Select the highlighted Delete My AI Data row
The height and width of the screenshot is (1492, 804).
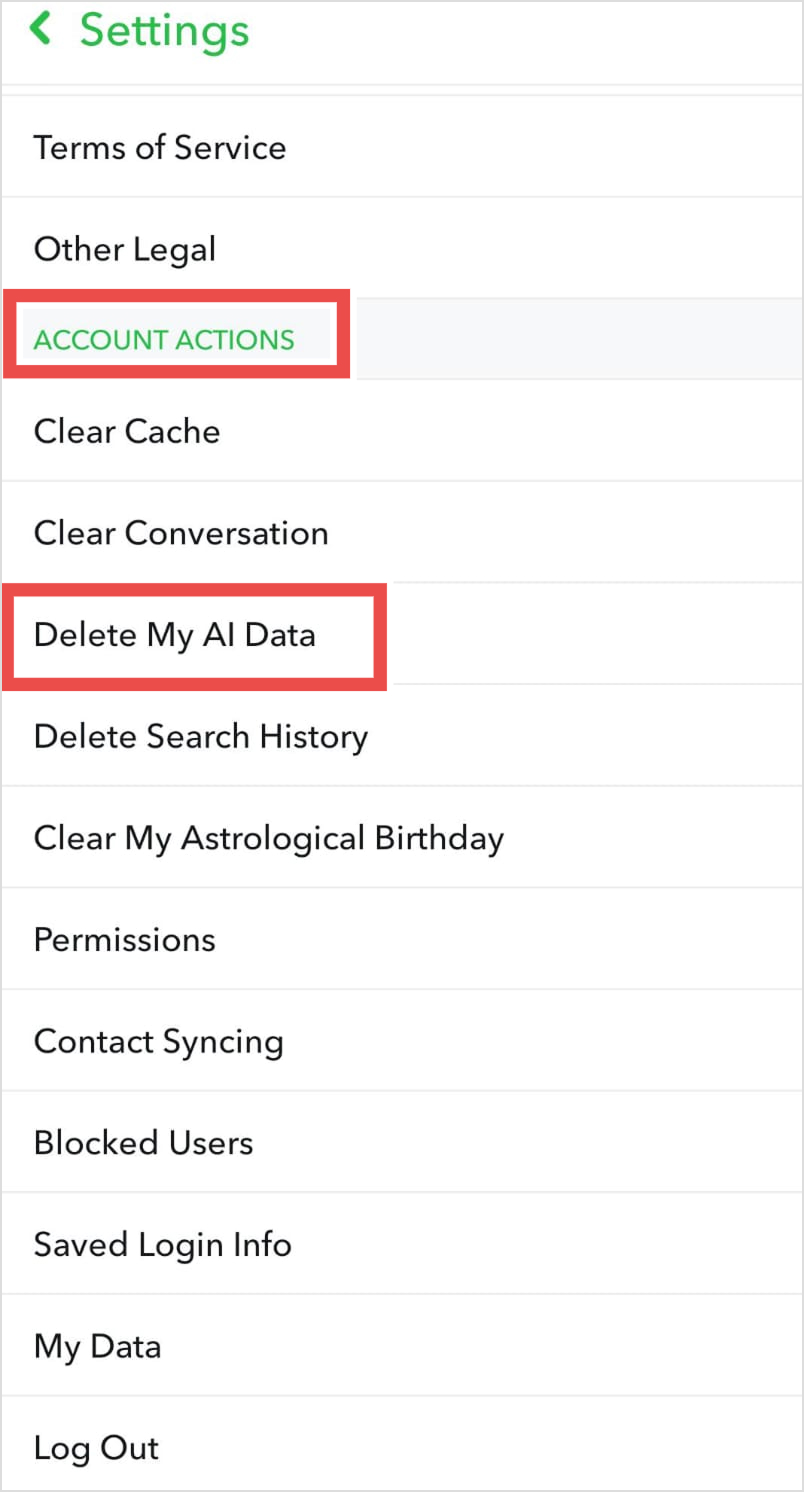(x=175, y=635)
